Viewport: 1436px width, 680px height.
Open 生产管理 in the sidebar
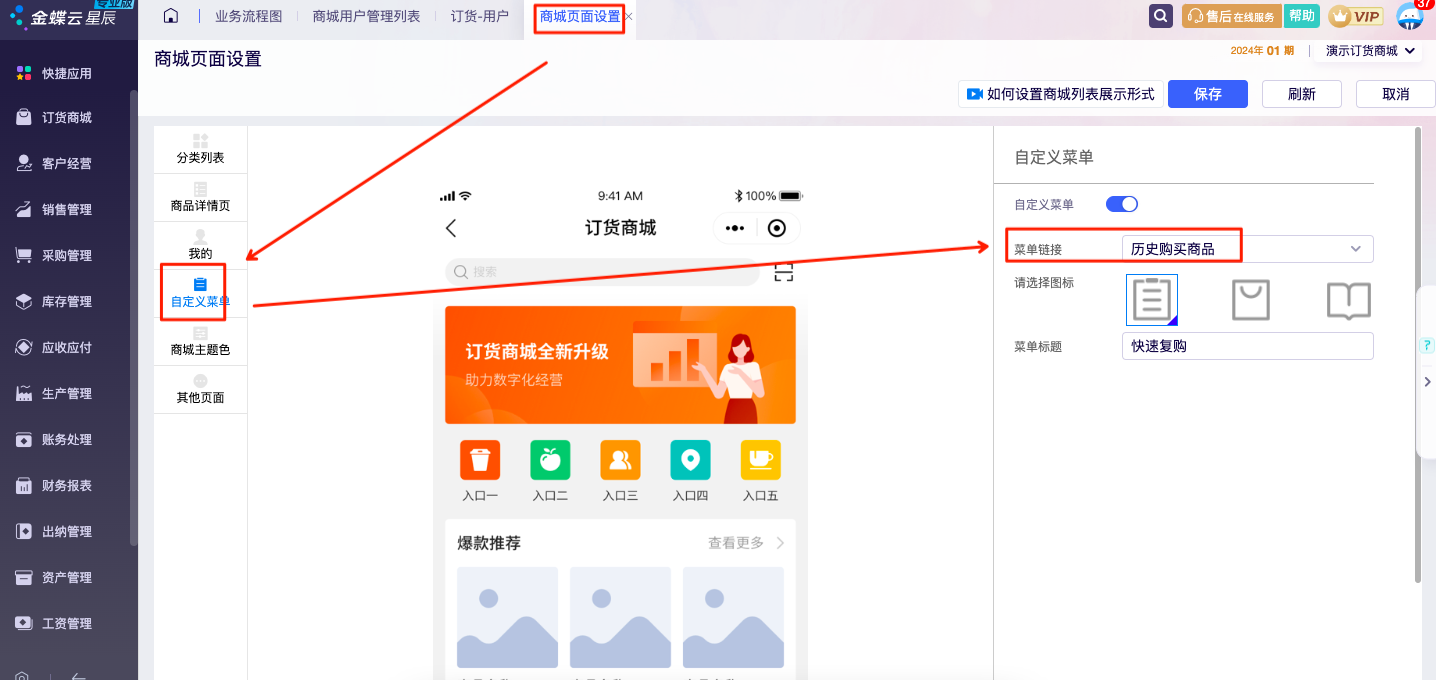(67, 393)
